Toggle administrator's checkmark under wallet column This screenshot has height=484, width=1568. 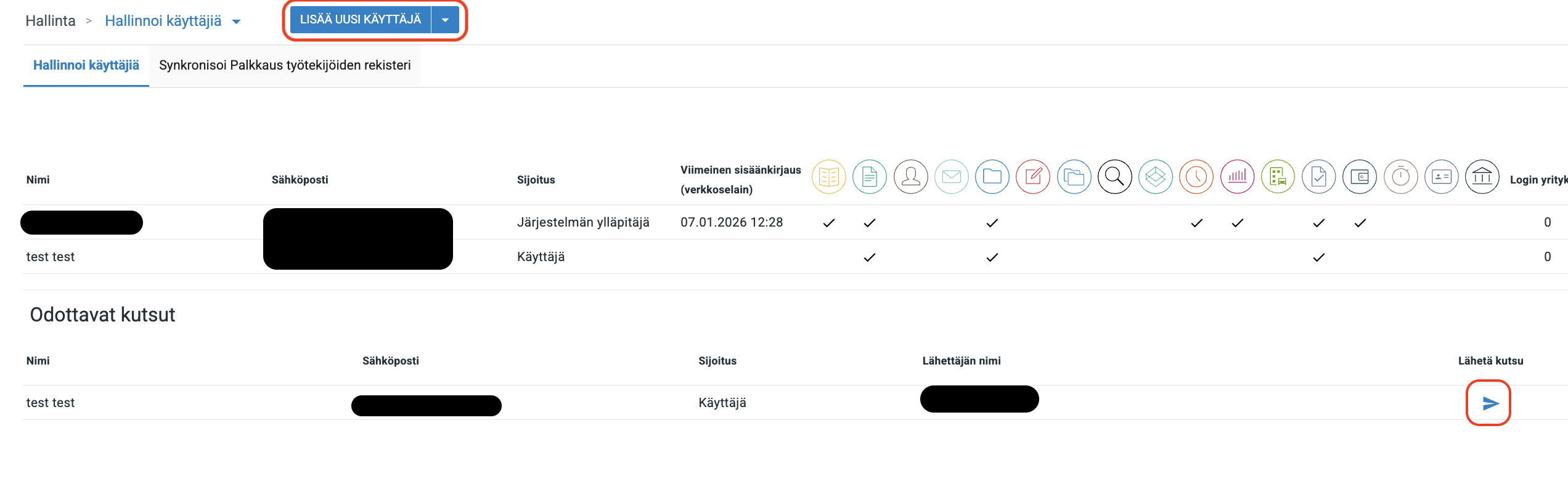click(1360, 223)
